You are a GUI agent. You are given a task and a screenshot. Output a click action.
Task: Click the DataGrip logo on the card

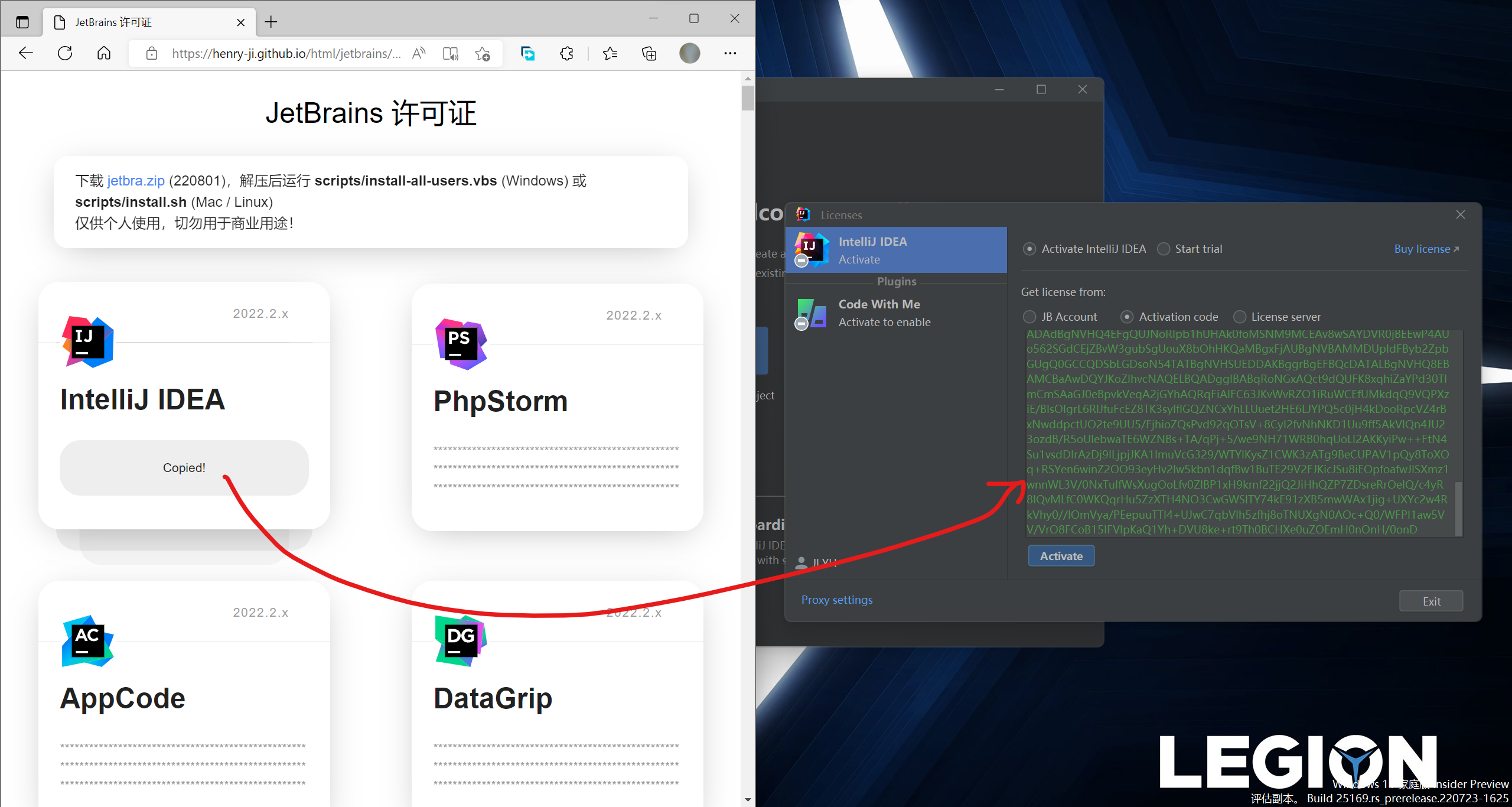point(461,641)
